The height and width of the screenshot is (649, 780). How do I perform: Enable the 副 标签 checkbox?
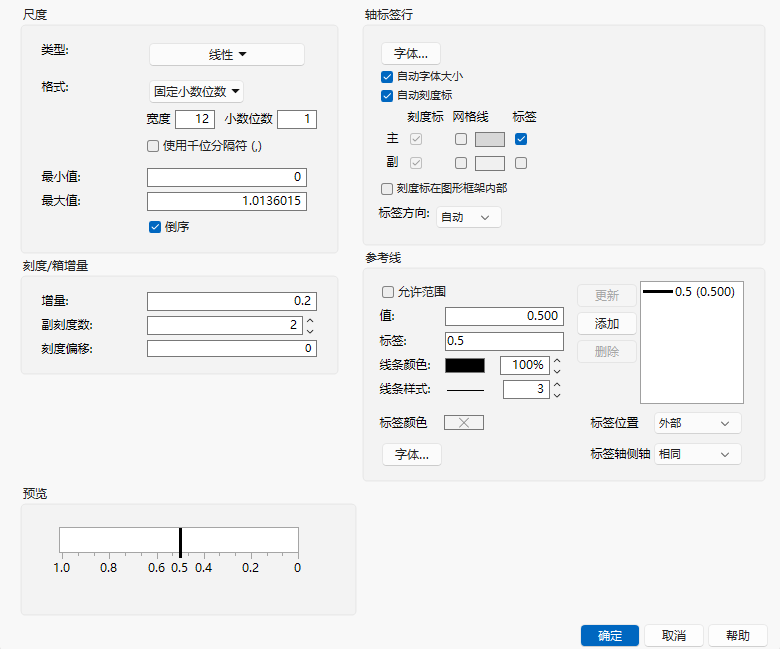(521, 163)
